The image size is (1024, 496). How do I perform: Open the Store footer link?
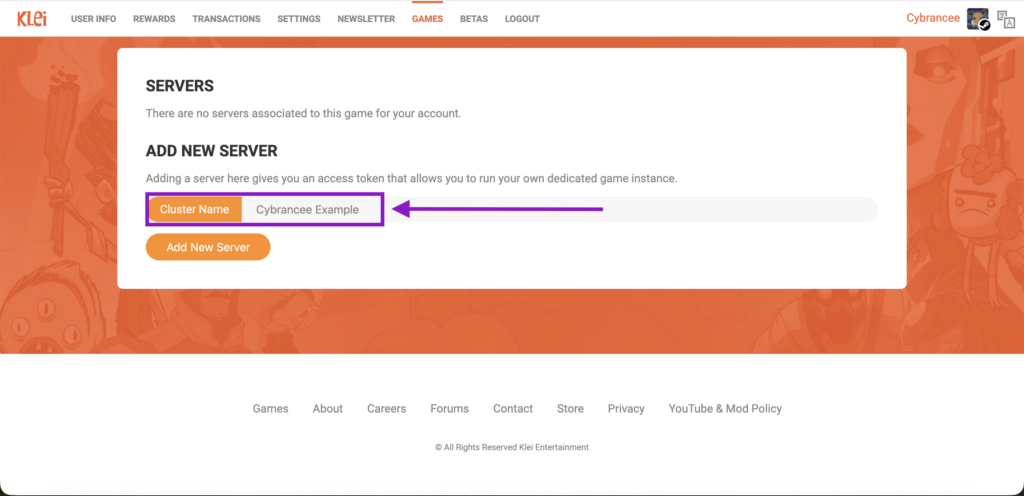point(570,409)
